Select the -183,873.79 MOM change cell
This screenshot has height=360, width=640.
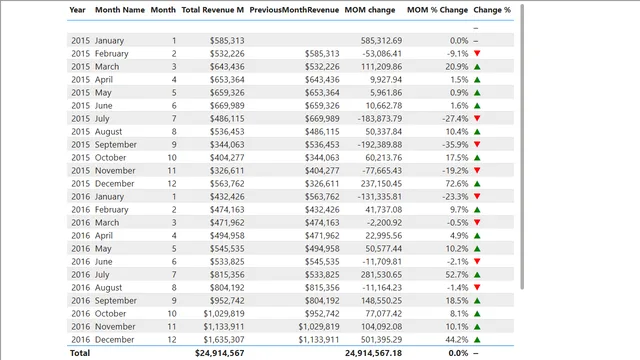click(380, 118)
